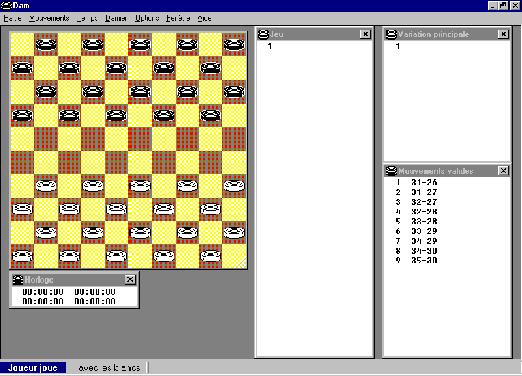The image size is (522, 376).
Task: Click black piece at top-right board corner
Action: (234, 44)
